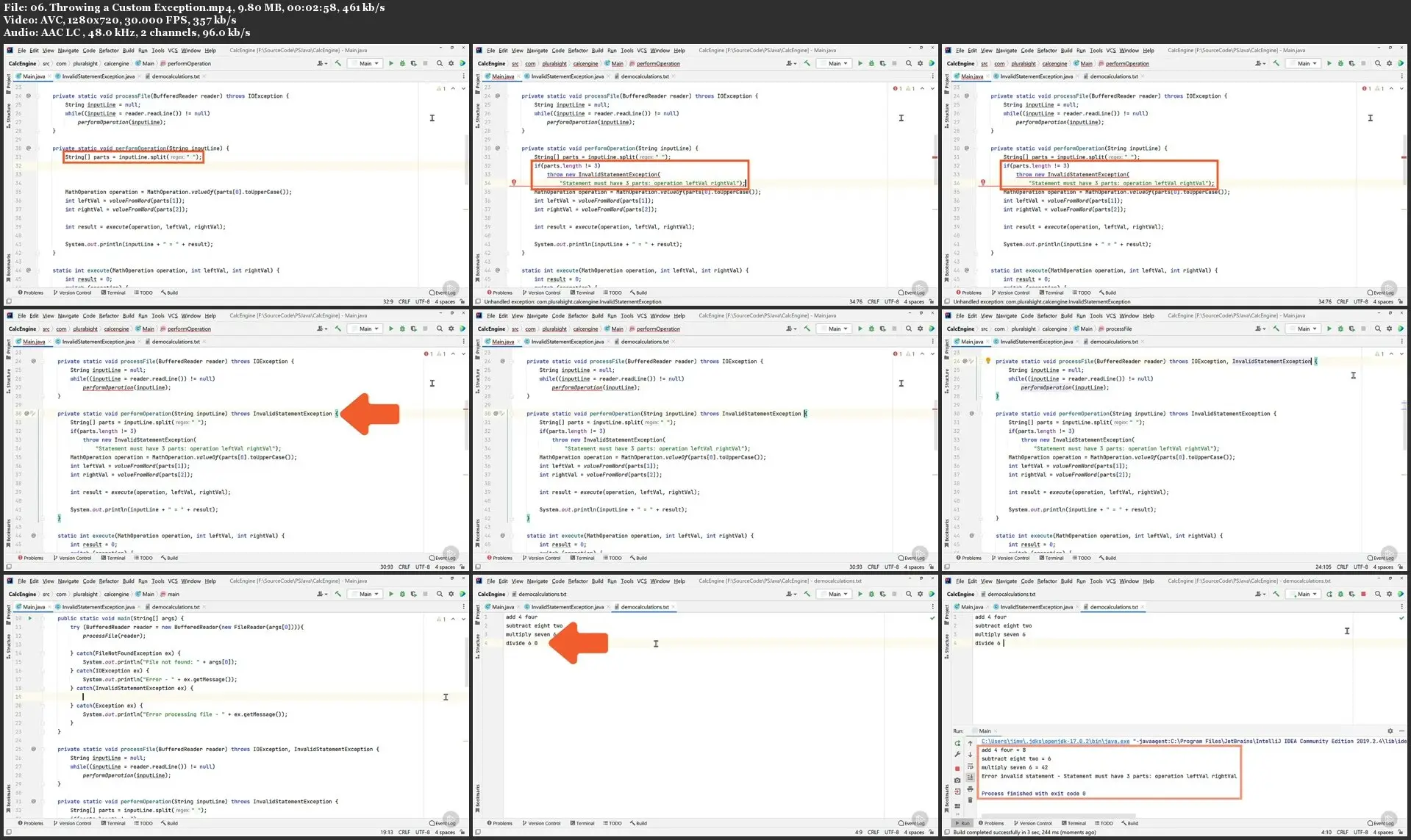Toggle read-only lock icon in caret 32:9 frame
Image resolution: width=1411 pixels, height=840 pixels.
pos(462,301)
